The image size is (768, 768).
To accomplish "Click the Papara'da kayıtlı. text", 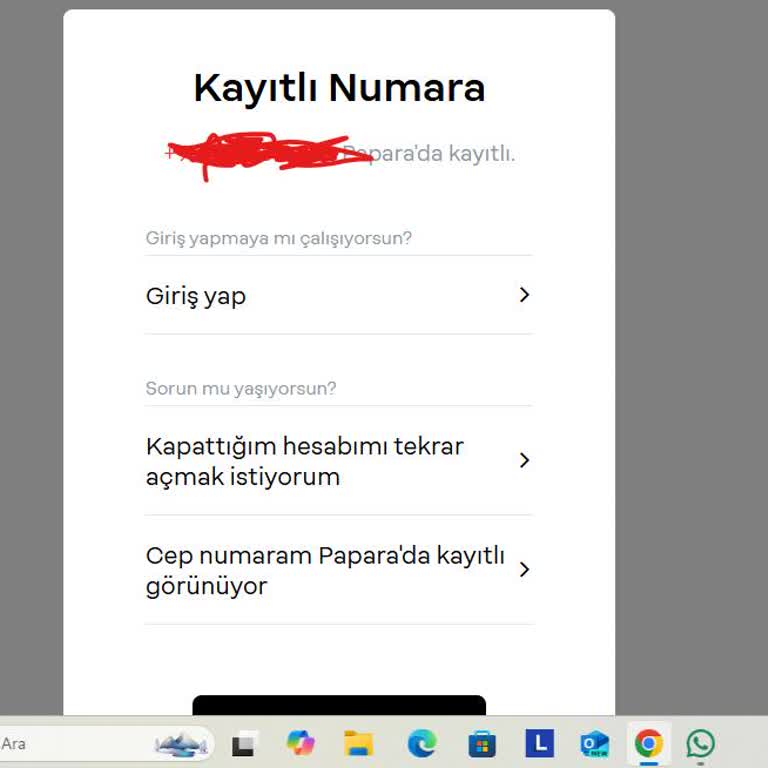I will (x=429, y=154).
